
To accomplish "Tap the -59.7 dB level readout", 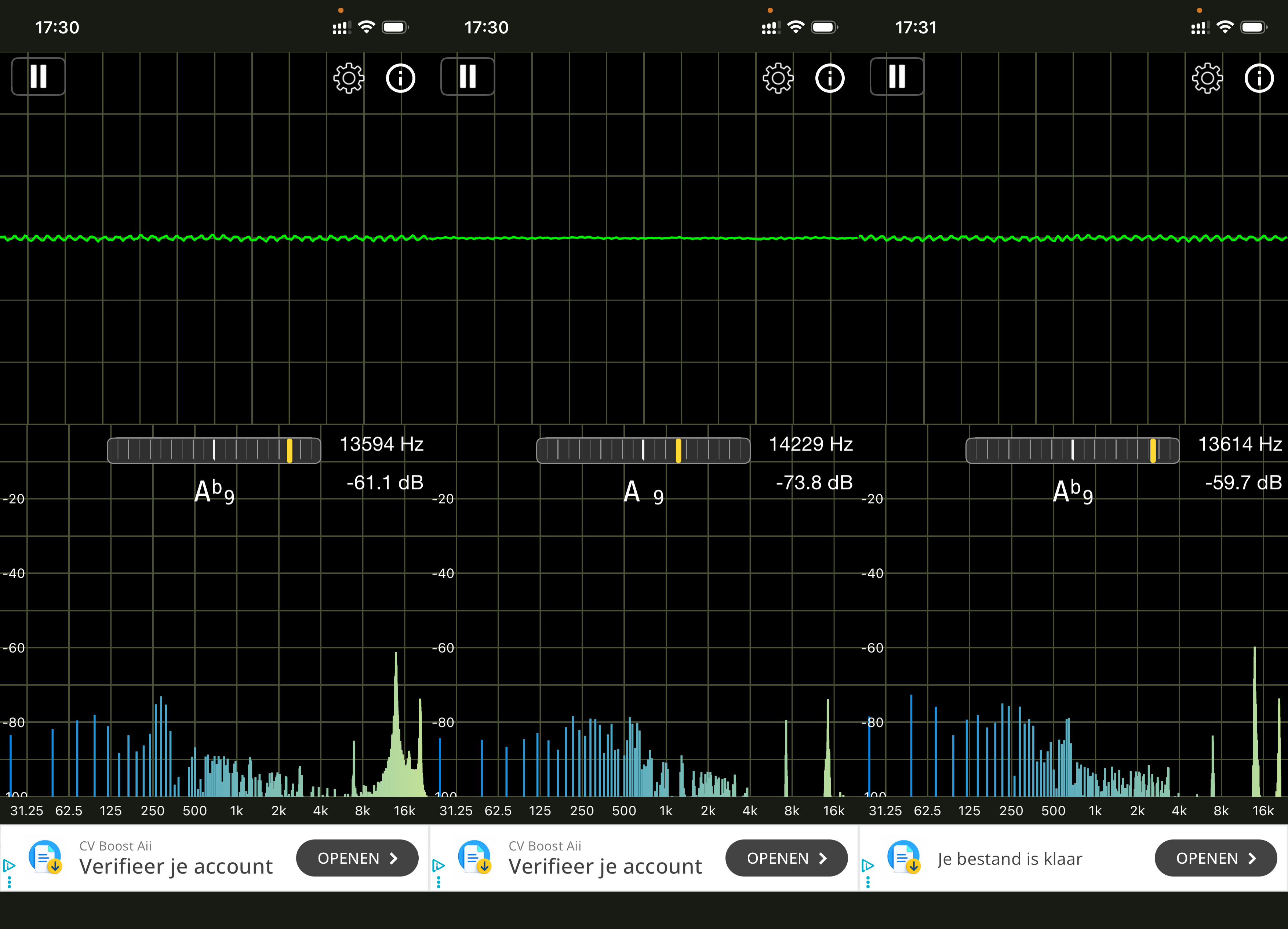I will 1244,483.
